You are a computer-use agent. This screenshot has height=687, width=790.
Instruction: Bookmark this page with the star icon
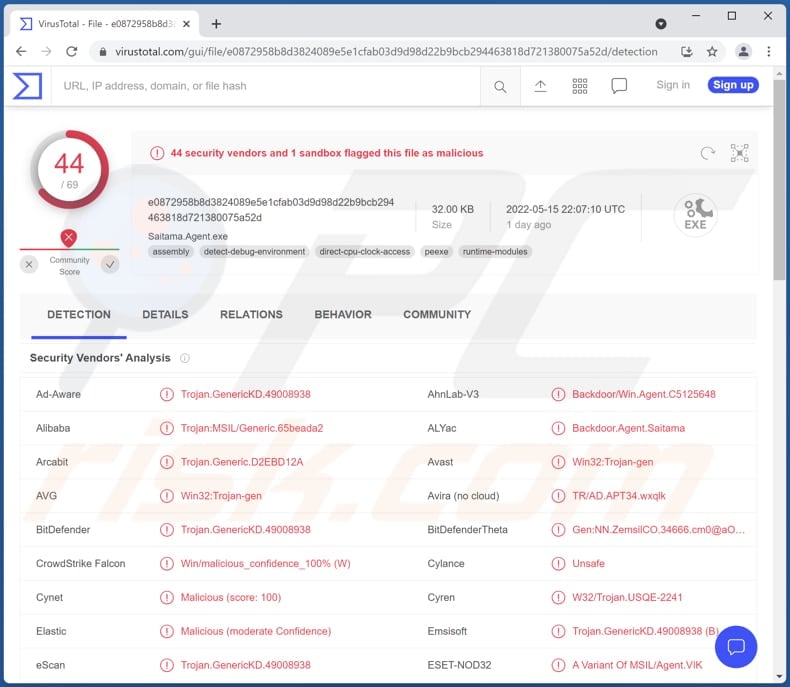point(712,51)
